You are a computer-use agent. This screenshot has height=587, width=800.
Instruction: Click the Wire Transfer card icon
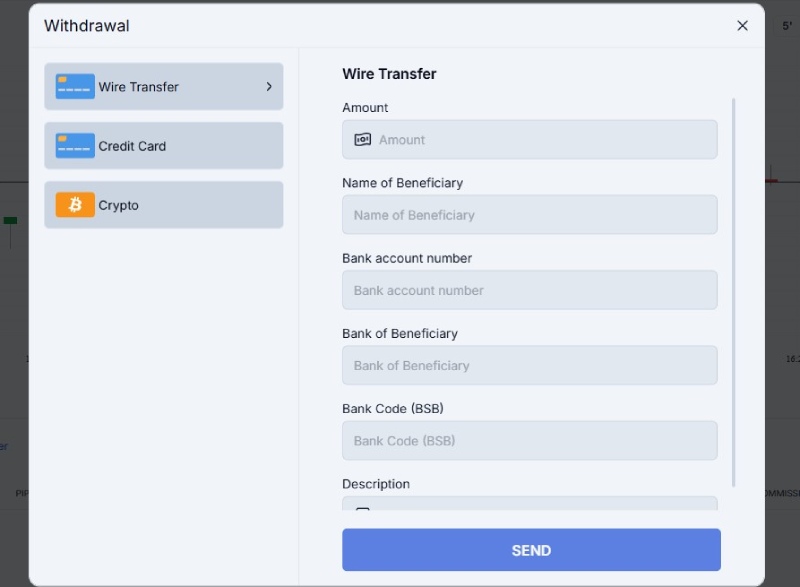pos(75,87)
